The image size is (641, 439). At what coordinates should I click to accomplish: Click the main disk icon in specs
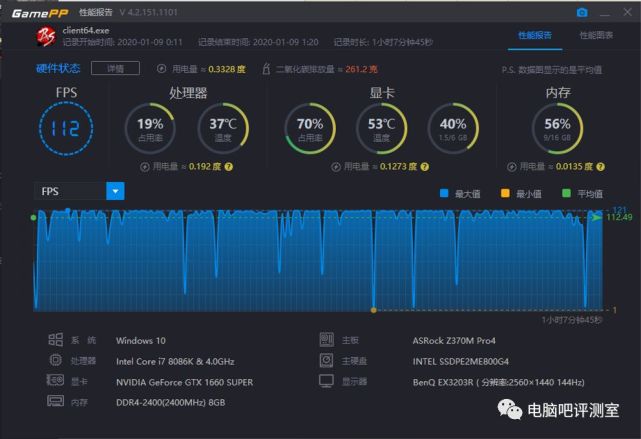[x=327, y=360]
